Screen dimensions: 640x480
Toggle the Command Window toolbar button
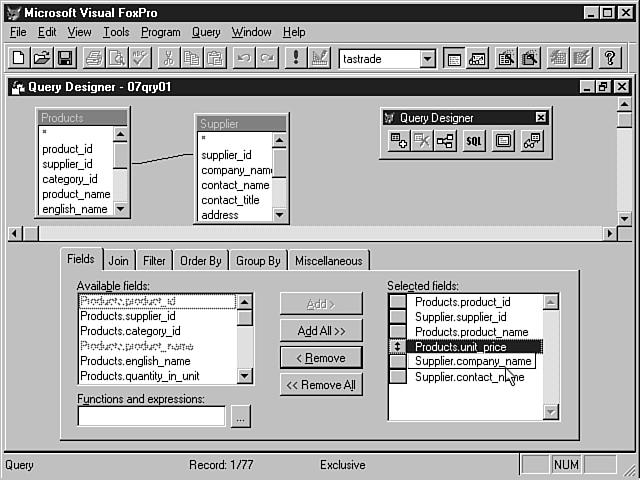pos(454,58)
